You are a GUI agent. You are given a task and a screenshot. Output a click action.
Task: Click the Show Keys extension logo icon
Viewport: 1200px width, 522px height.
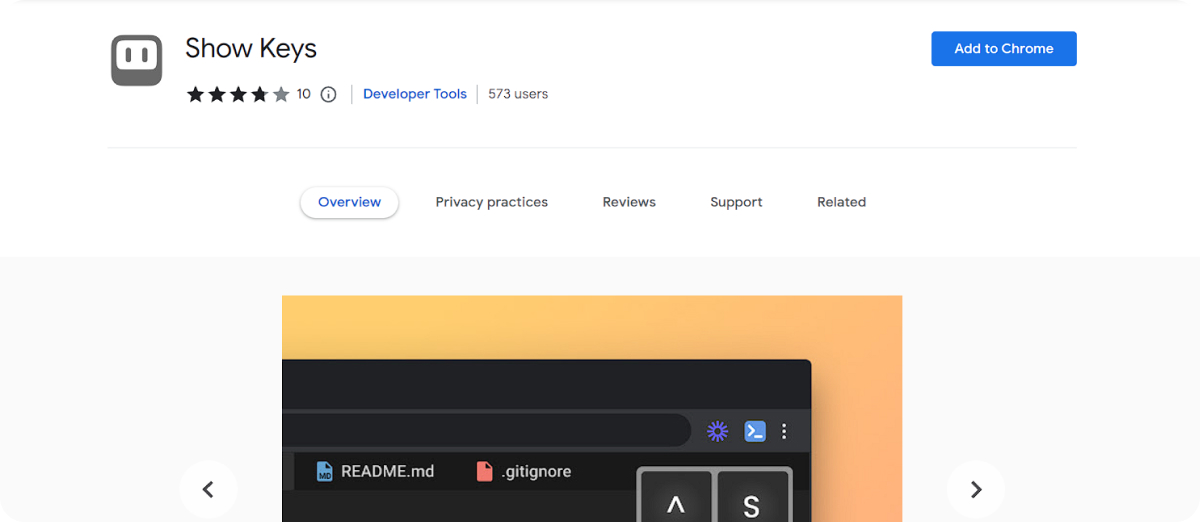[x=136, y=60]
